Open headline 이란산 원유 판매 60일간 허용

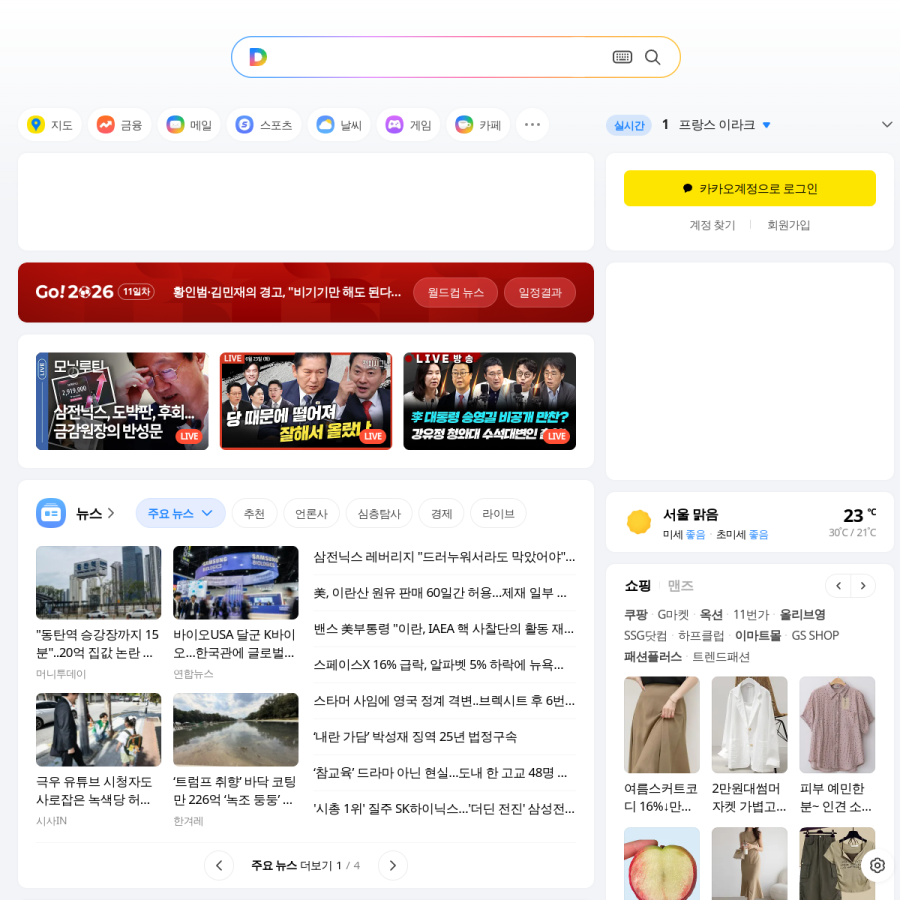pyautogui.click(x=440, y=593)
